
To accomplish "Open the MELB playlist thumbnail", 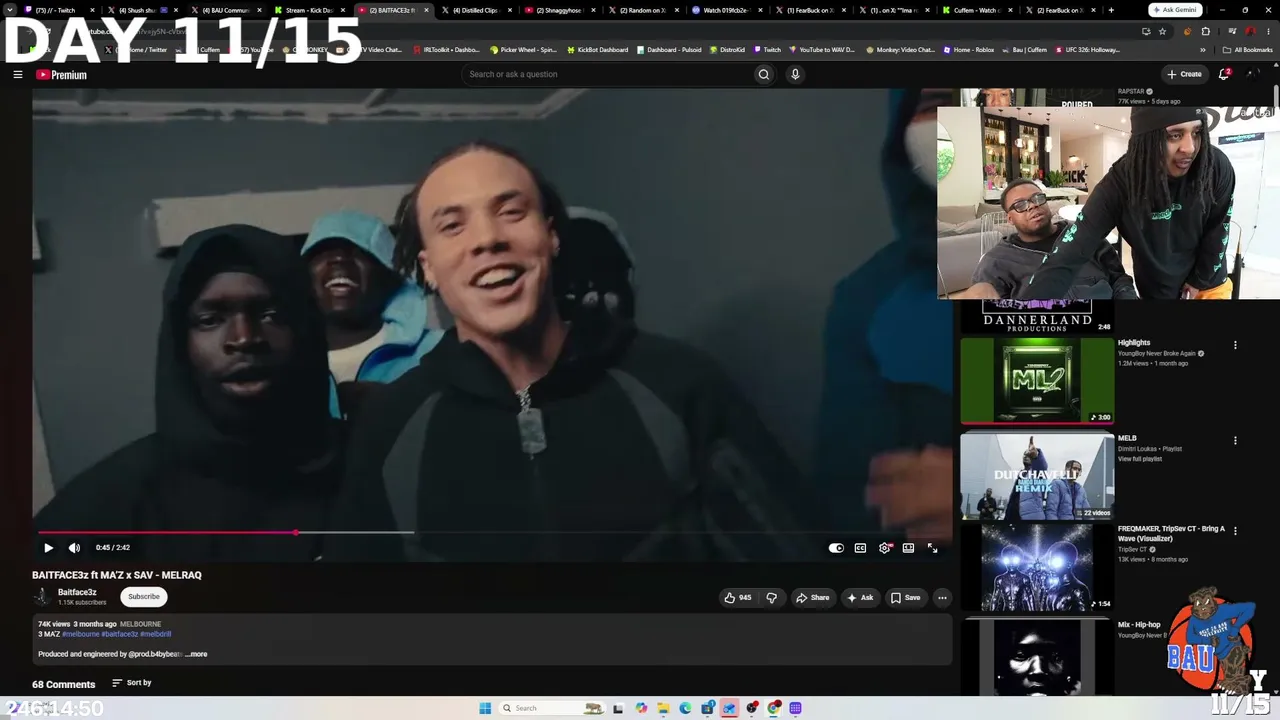I will tap(1037, 476).
